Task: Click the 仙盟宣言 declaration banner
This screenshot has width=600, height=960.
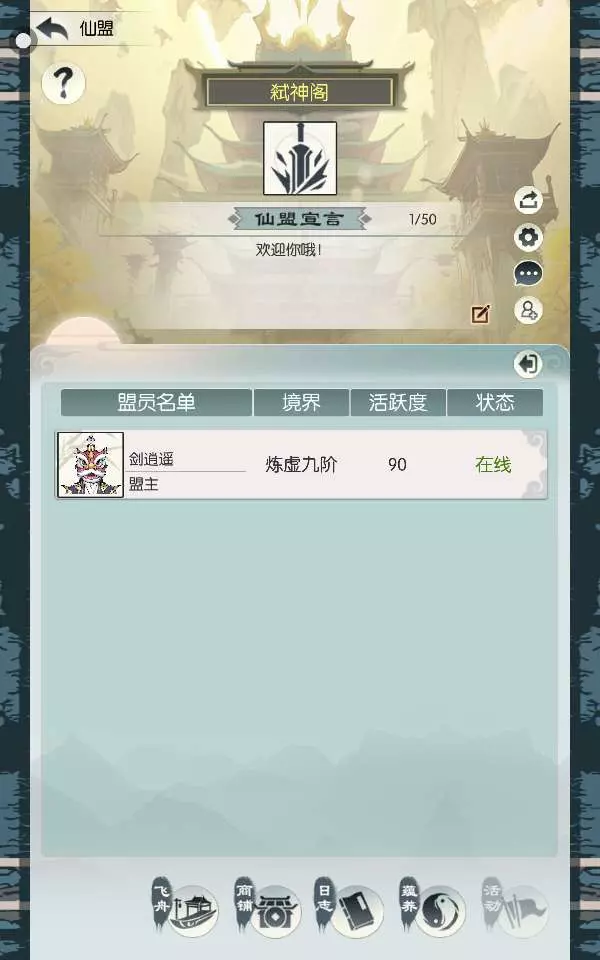Action: point(300,219)
